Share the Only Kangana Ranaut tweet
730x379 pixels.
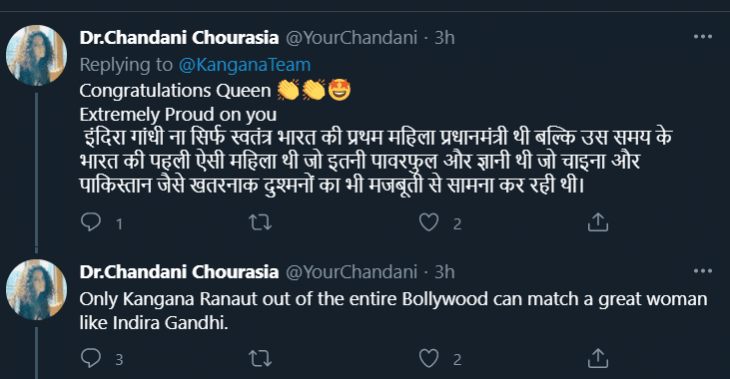point(598,359)
